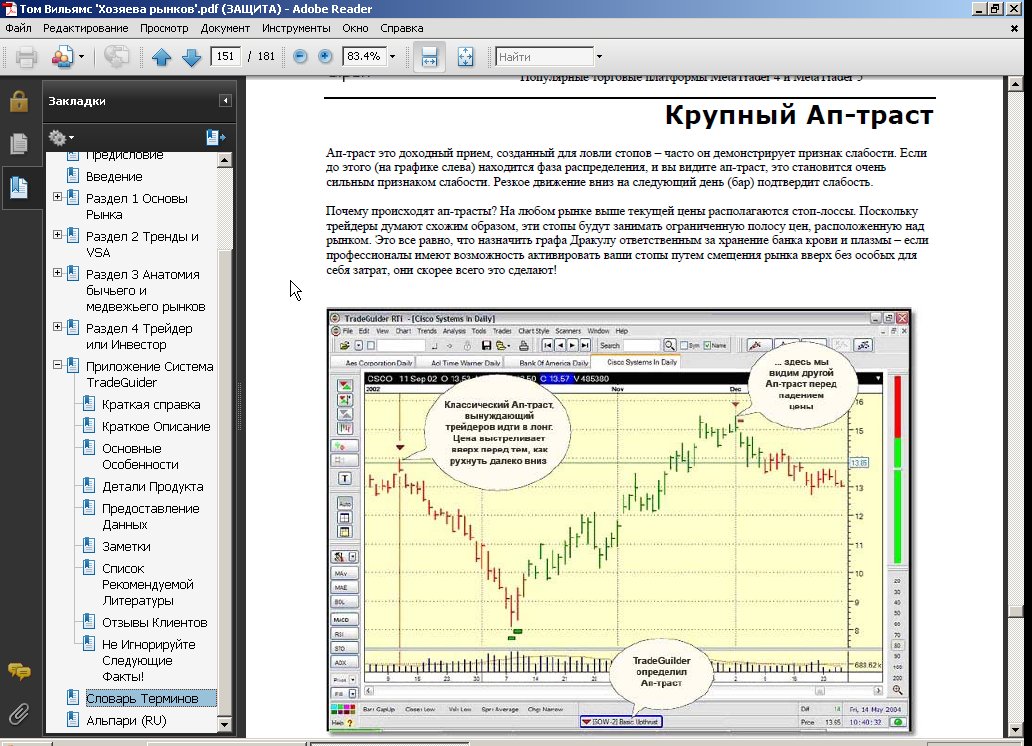Click the Найти search field
Viewport: 1032px width, 746px height.
click(x=543, y=57)
